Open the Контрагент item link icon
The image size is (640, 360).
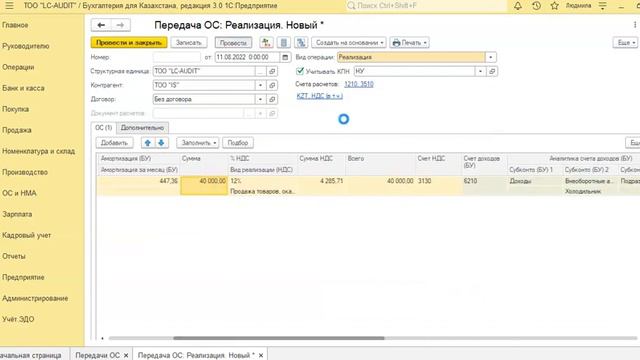272,85
